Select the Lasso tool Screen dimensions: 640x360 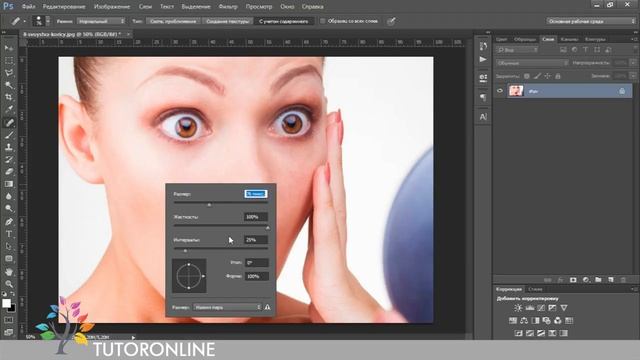(9, 73)
